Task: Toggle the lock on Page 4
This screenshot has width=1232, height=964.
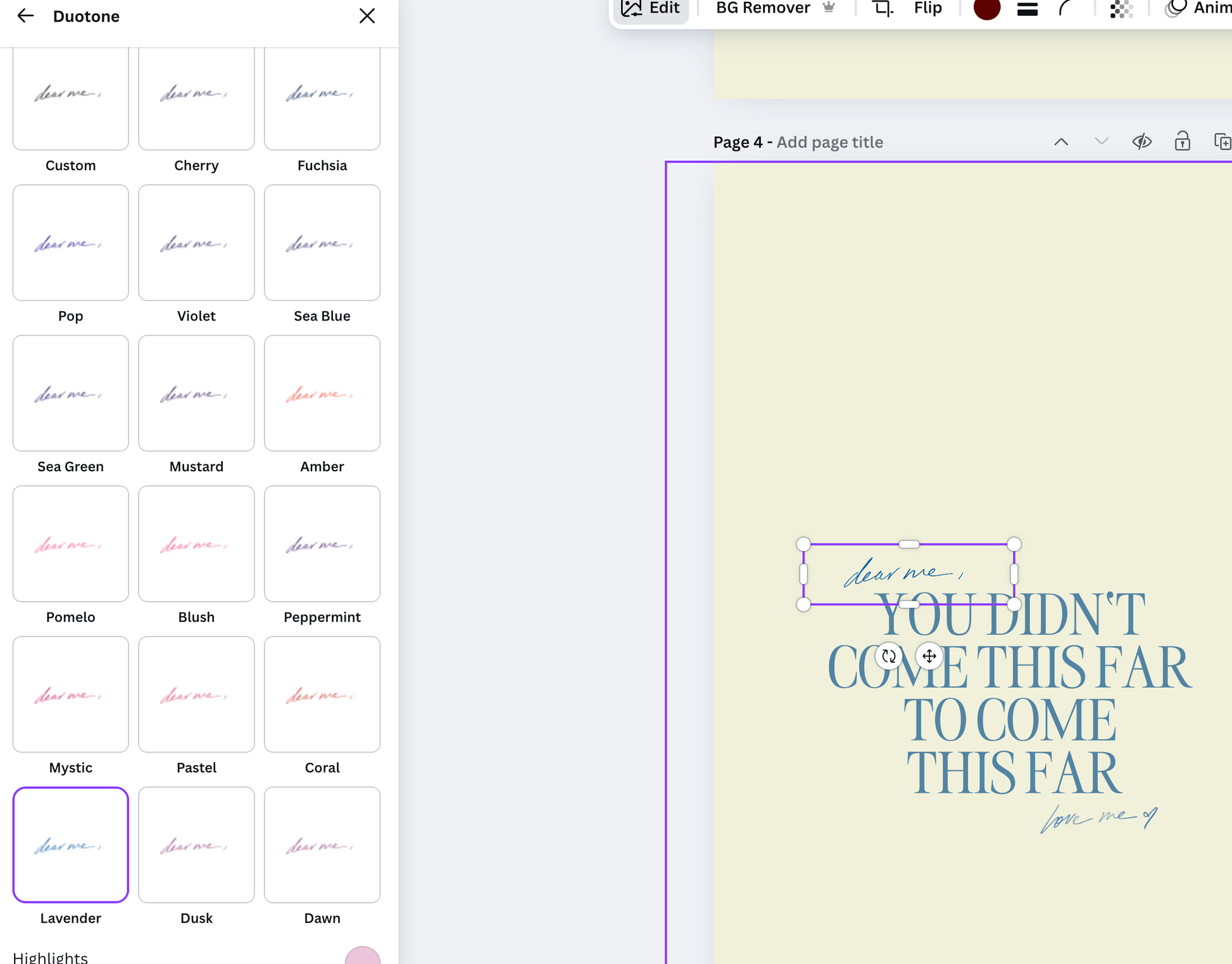Action: (x=1182, y=142)
